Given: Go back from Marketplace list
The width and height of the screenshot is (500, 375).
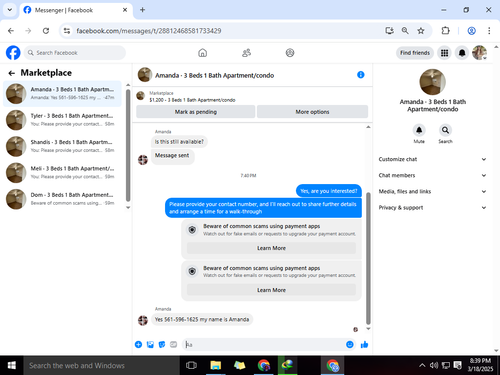Looking at the screenshot, I should point(12,73).
